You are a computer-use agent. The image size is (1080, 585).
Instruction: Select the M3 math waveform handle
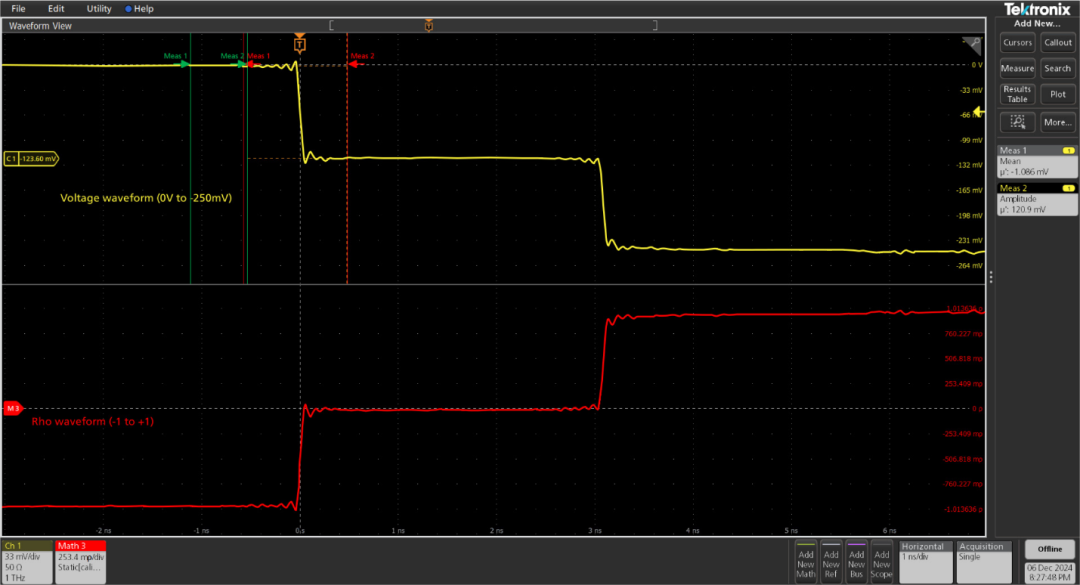14,408
